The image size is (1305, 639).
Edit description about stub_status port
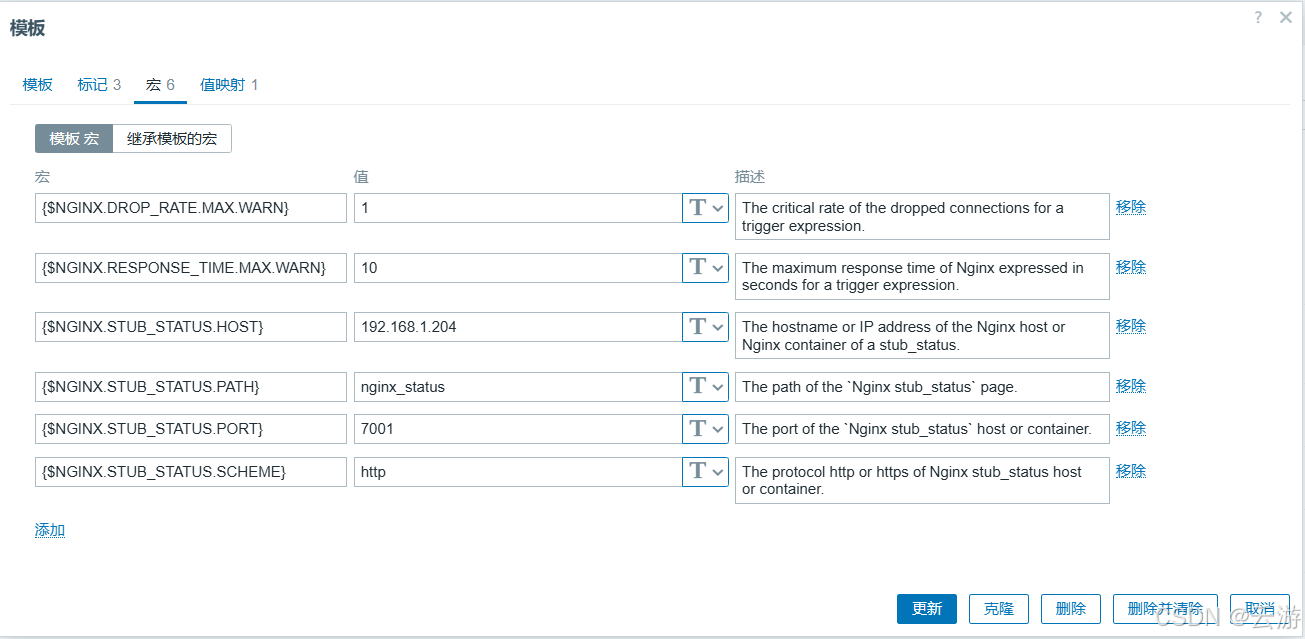click(x=922, y=429)
